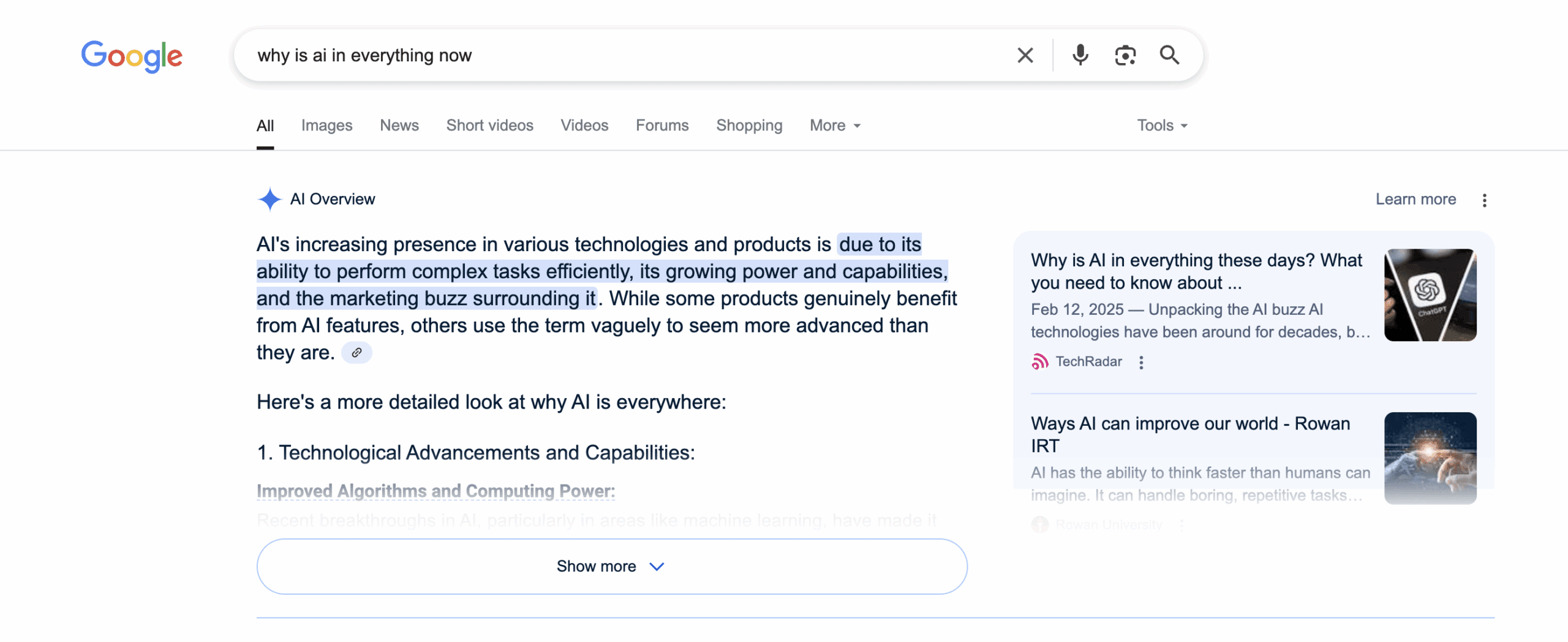Clear the search query with the X icon

click(x=1025, y=55)
